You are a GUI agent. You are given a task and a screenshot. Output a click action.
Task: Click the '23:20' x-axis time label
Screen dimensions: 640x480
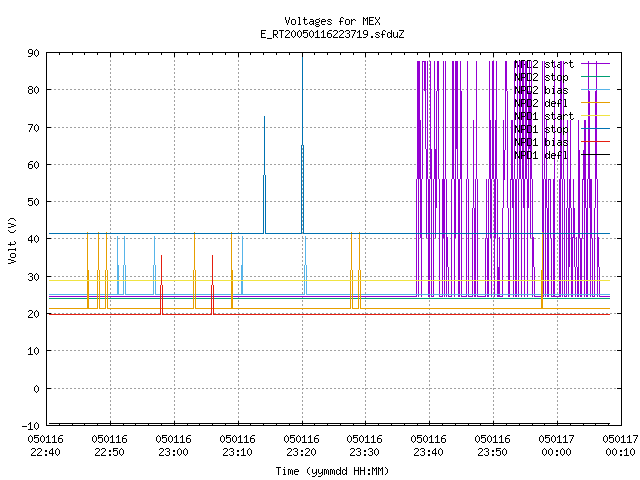pyautogui.click(x=302, y=453)
